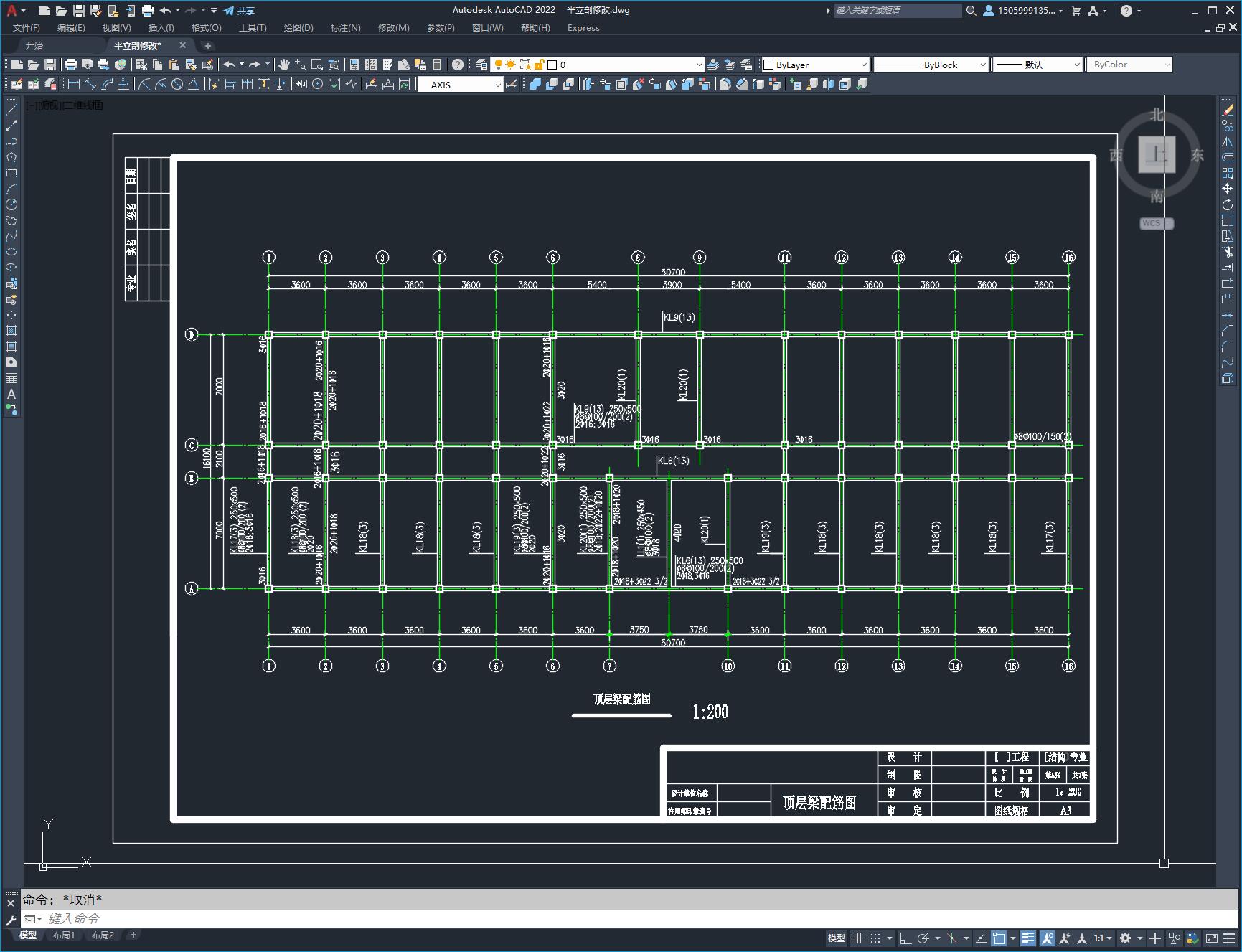Click the WCS coordinate system button
1242x952 pixels.
click(x=1156, y=223)
